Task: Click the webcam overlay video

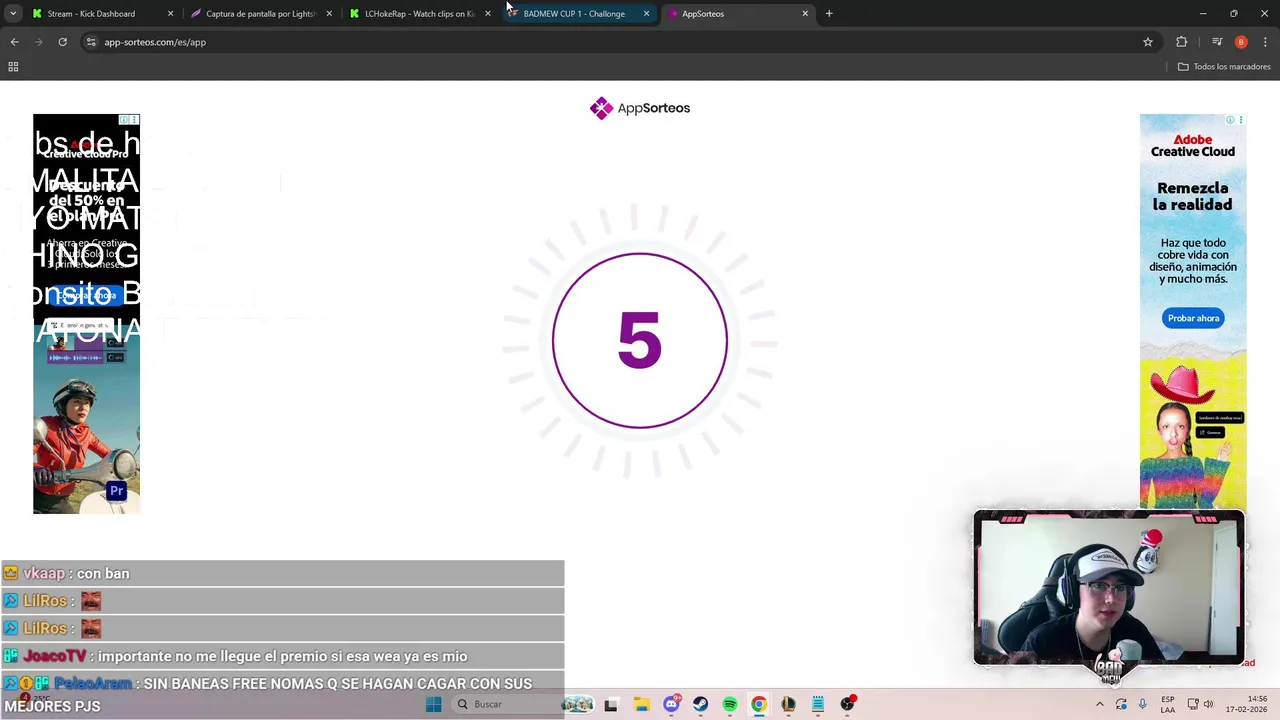Action: (x=1109, y=589)
